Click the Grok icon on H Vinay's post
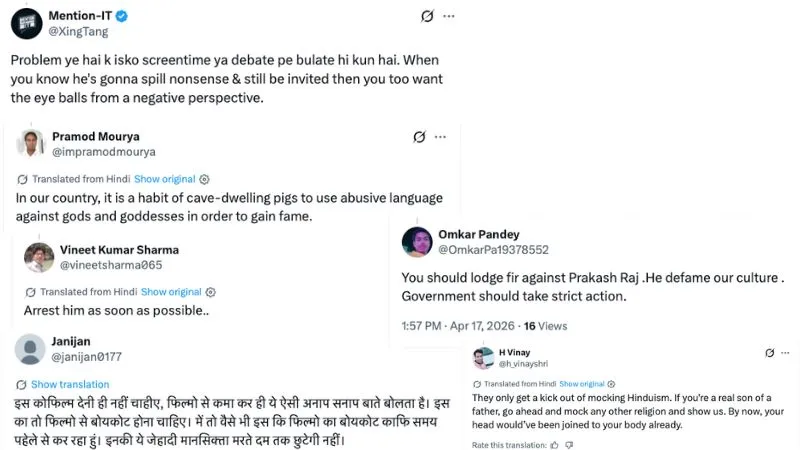800x450 pixels. click(769, 353)
